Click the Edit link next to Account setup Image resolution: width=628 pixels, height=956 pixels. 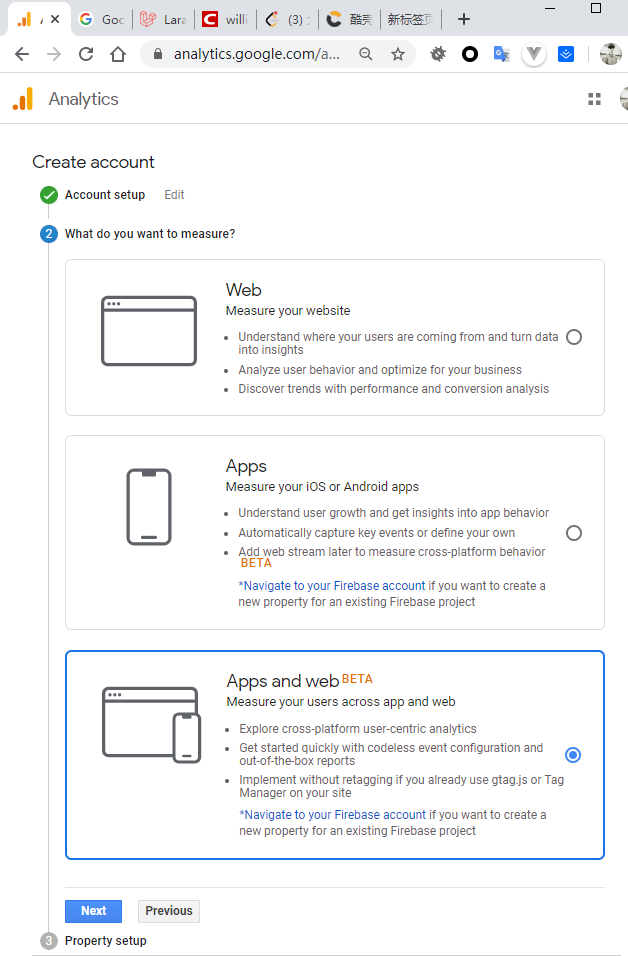(x=173, y=195)
